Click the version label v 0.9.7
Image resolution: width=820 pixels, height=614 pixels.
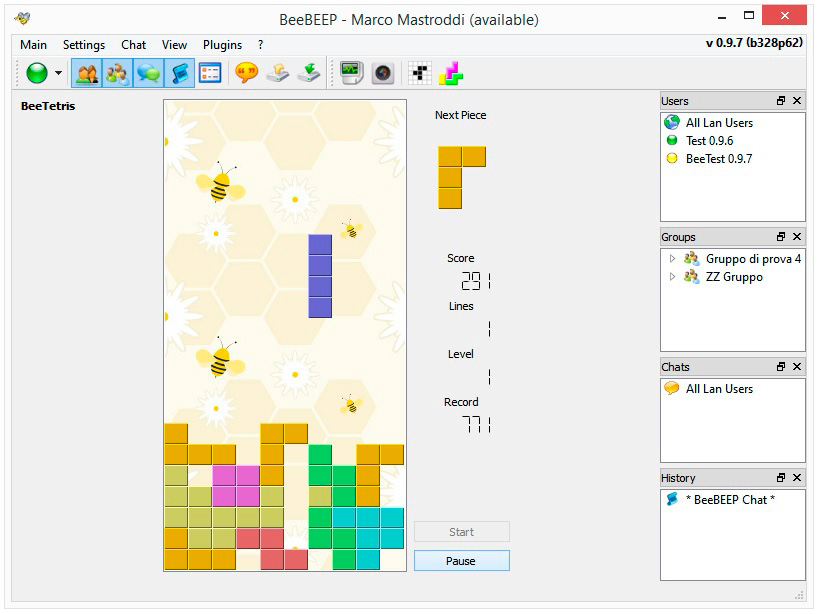[x=754, y=43]
